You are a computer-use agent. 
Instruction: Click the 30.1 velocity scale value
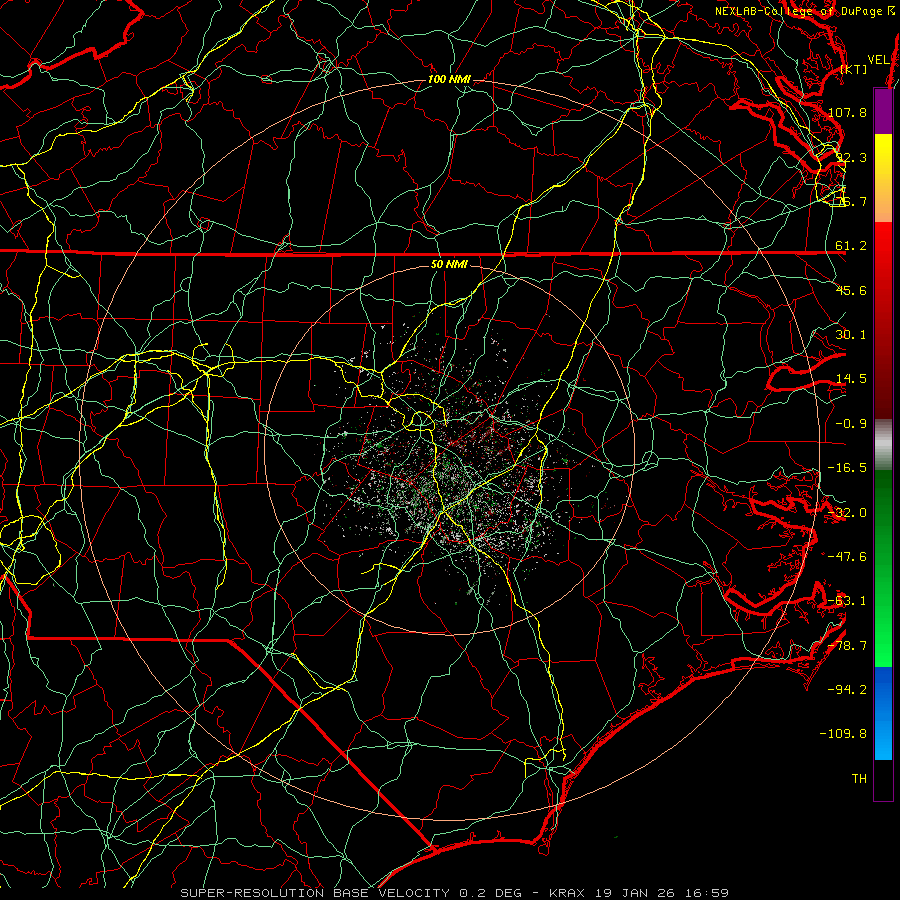pyautogui.click(x=851, y=335)
